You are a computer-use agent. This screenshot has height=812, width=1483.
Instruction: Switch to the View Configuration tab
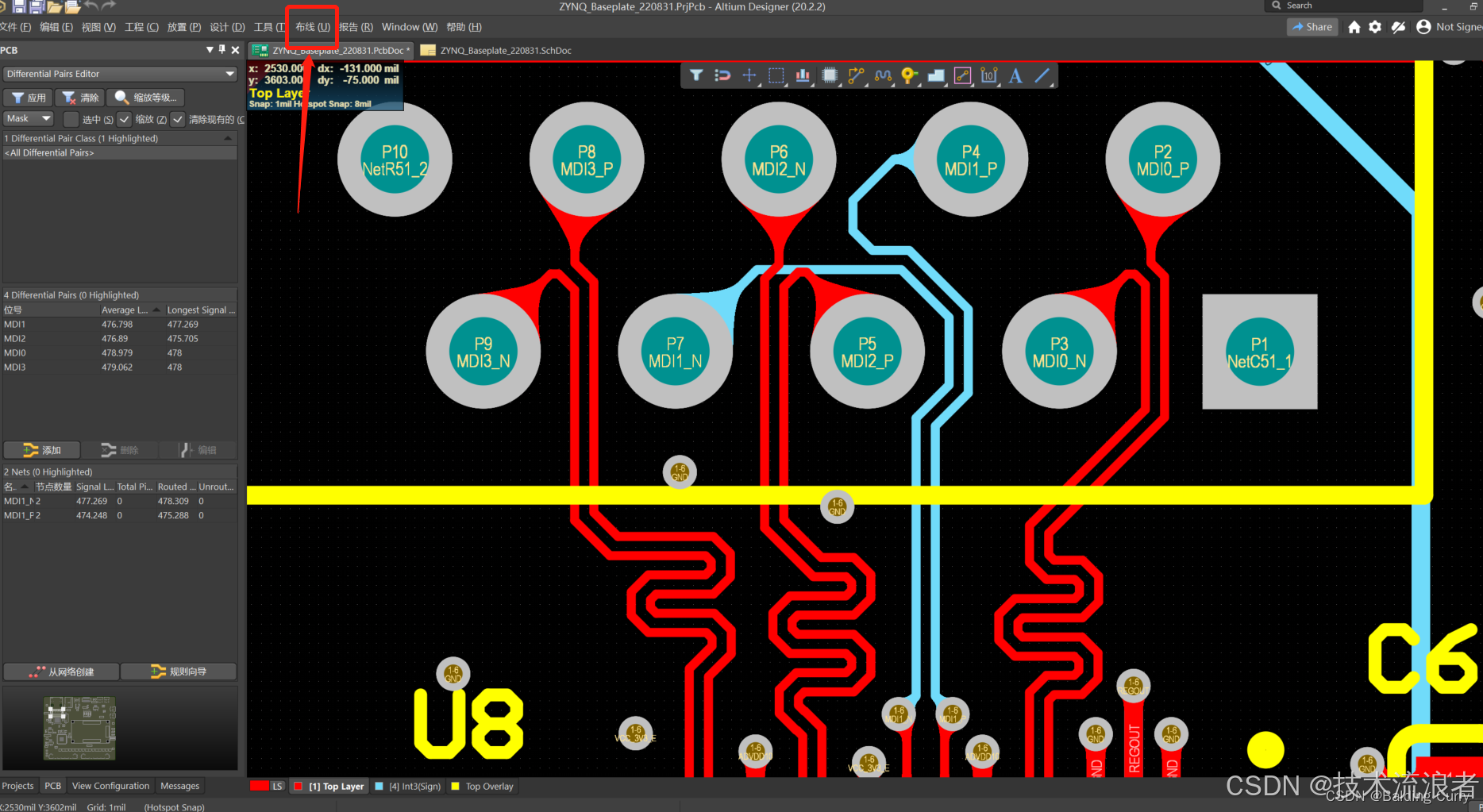coord(110,786)
